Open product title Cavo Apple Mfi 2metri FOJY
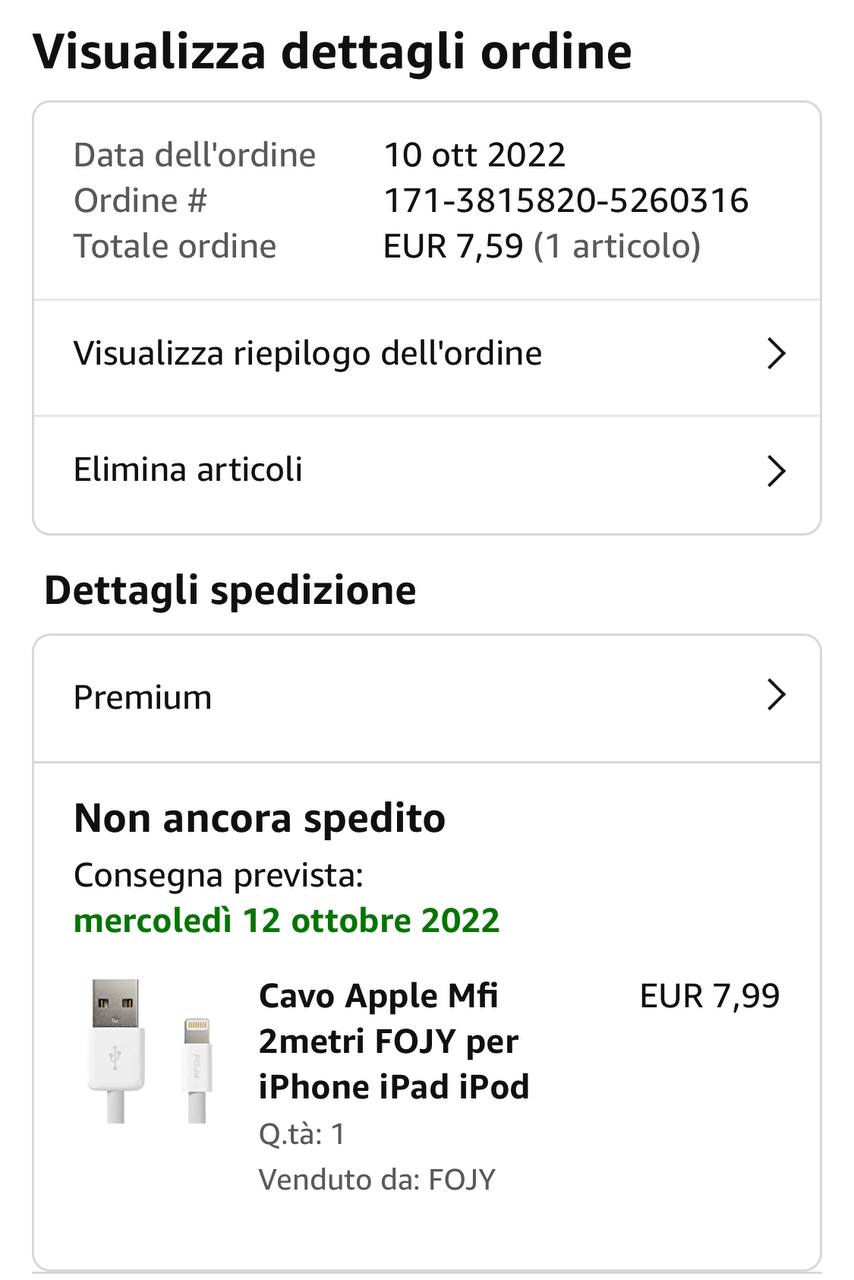The image size is (854, 1280). coord(393,1041)
